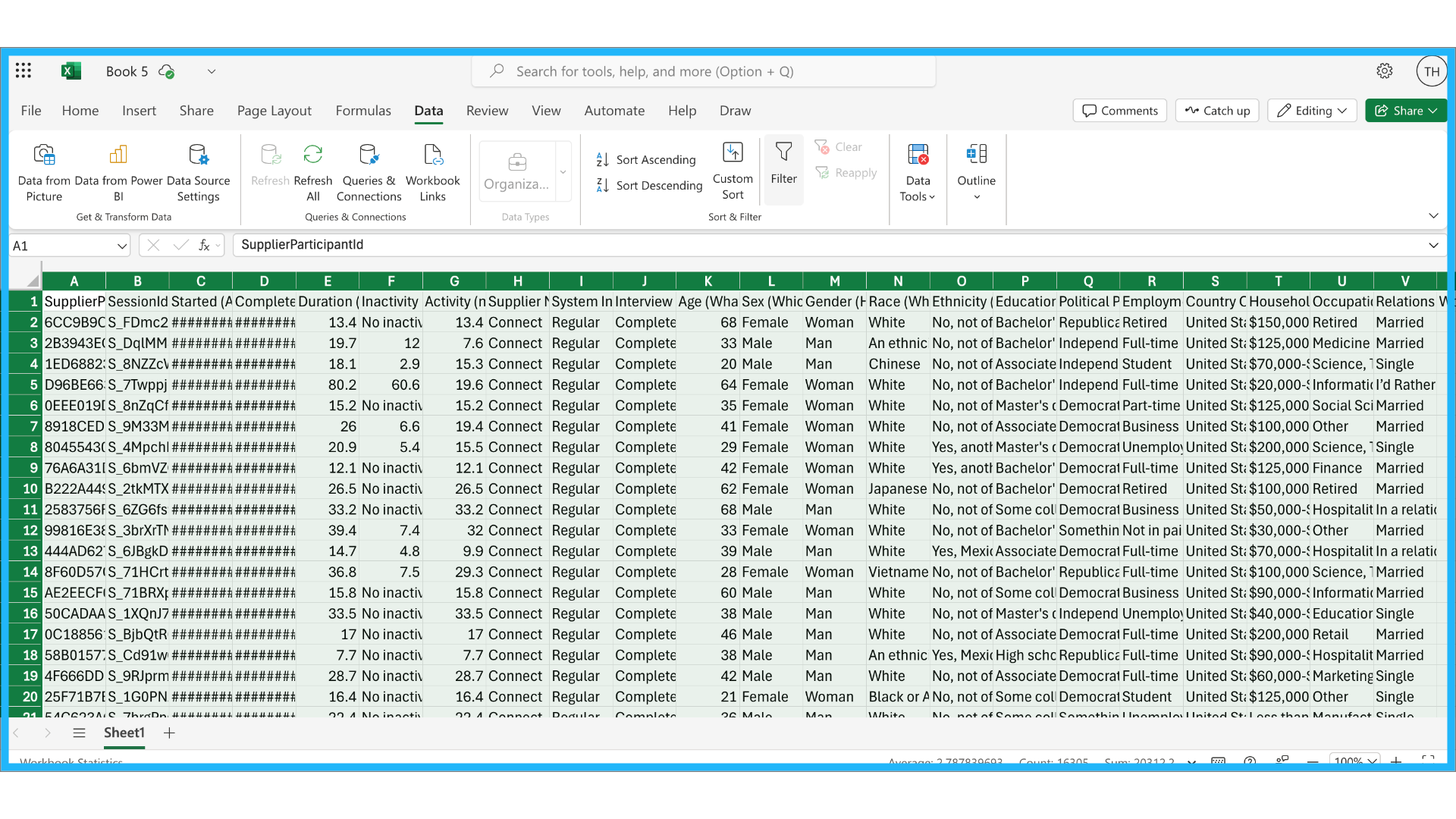Viewport: 1456px width, 819px height.
Task: Open the all sheets list icon
Action: pos(79,733)
